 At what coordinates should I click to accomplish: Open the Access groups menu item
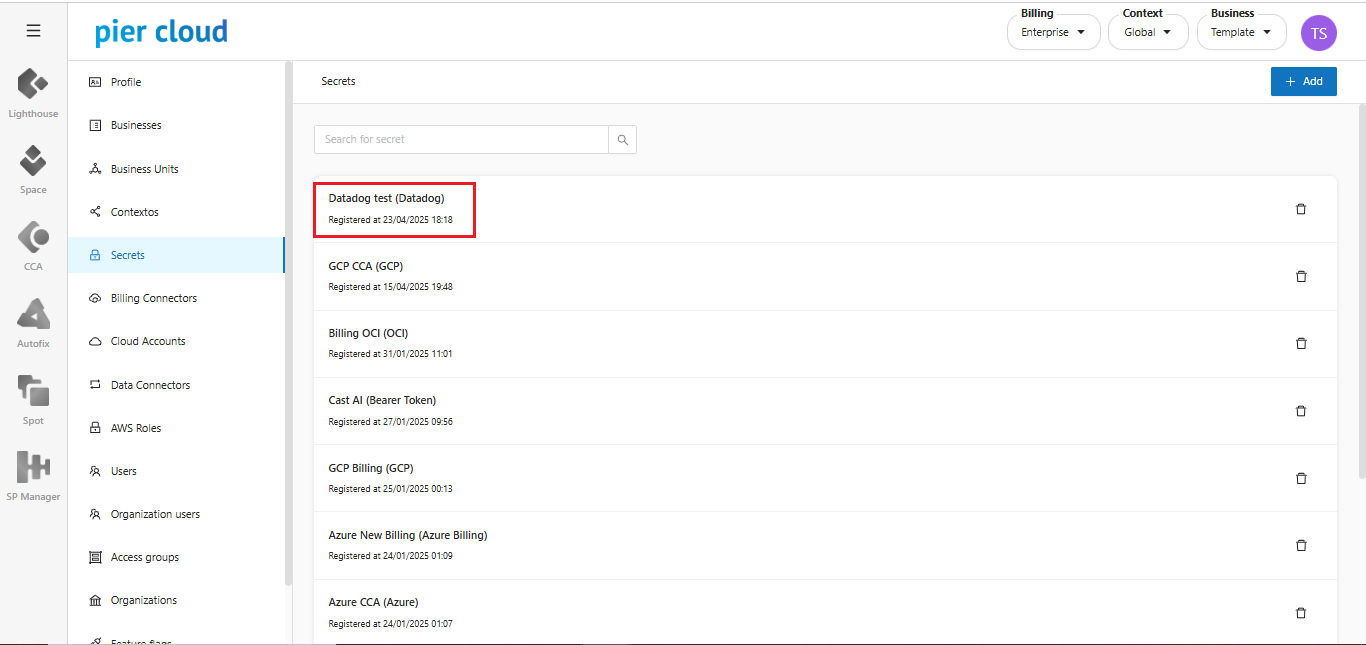point(145,557)
